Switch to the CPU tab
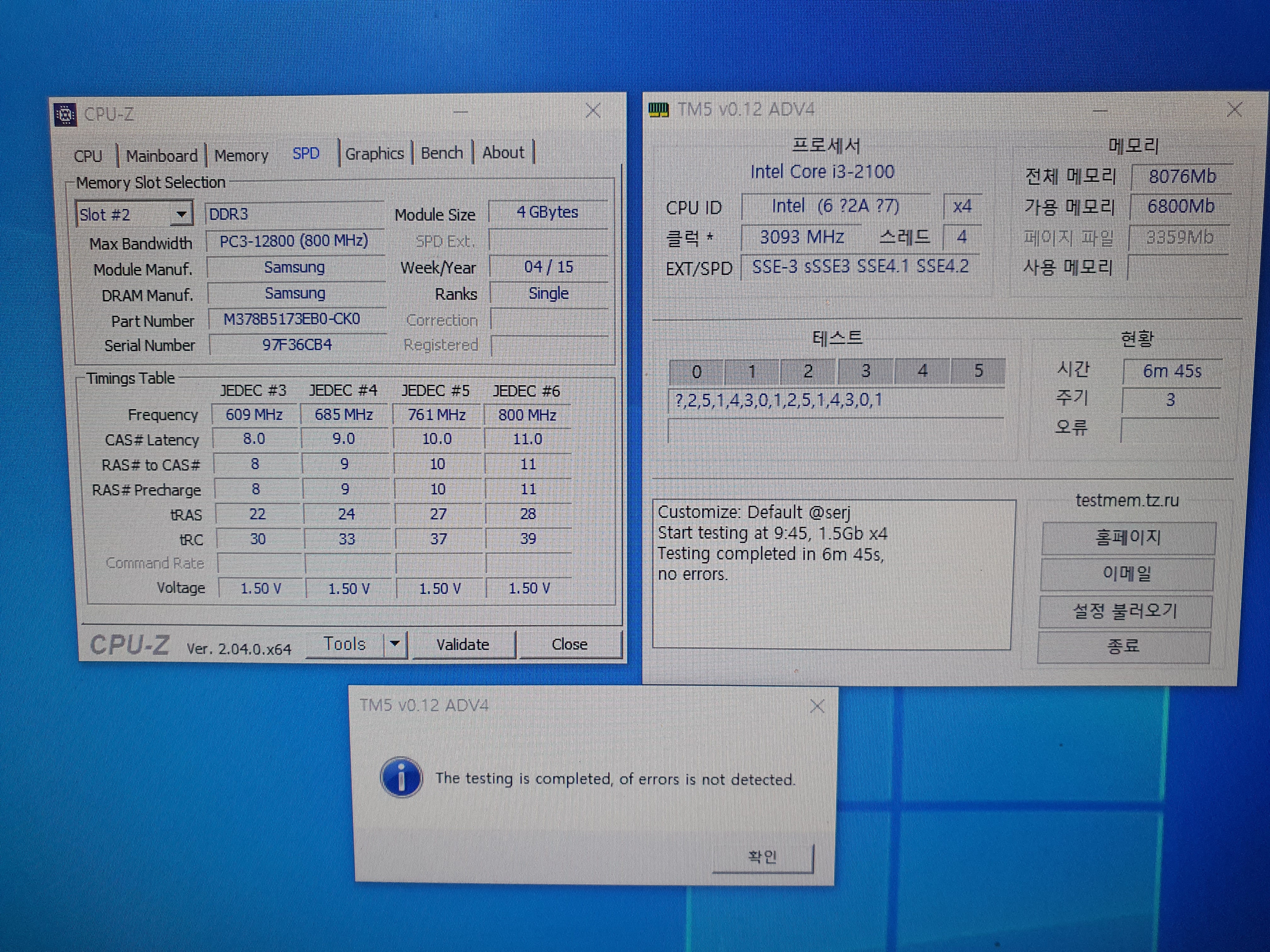Viewport: 1270px width, 952px height. (88, 156)
